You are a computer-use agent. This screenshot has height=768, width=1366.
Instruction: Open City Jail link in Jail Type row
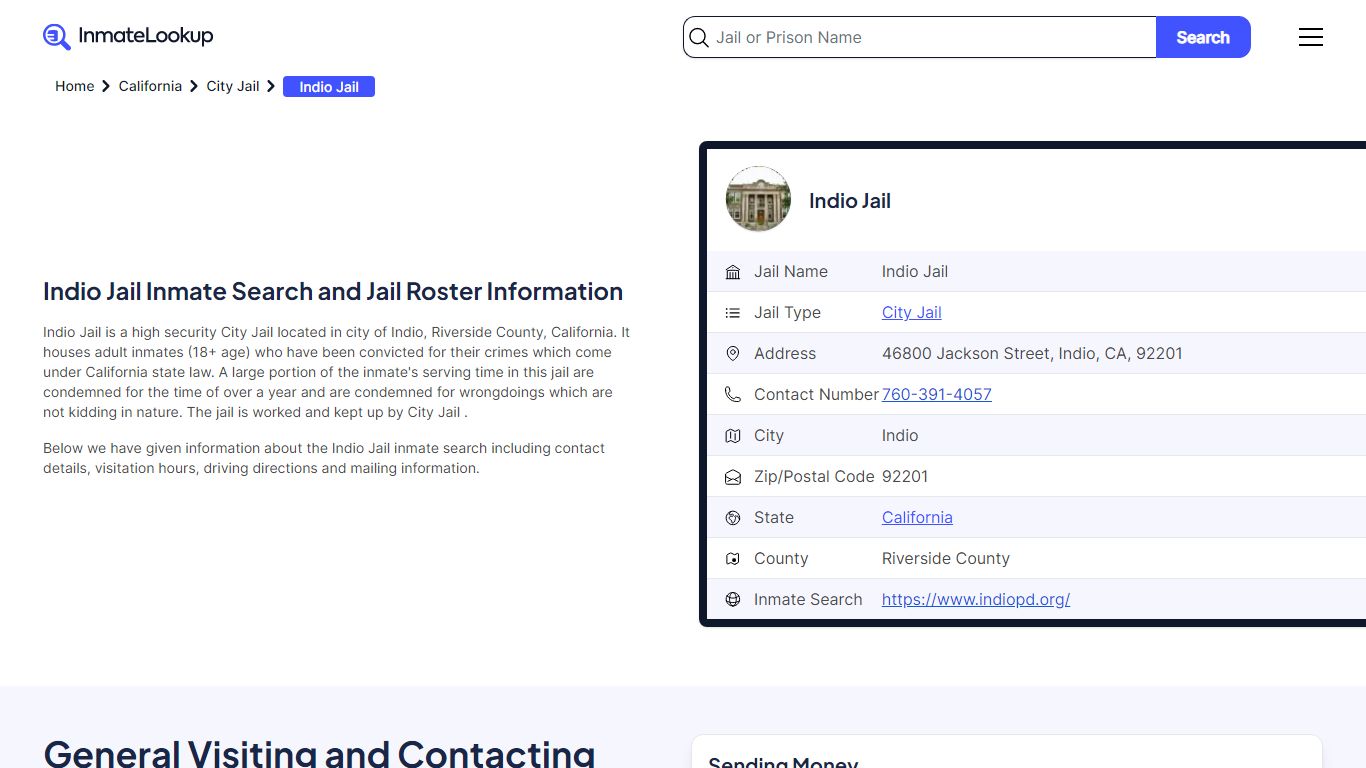pos(911,313)
